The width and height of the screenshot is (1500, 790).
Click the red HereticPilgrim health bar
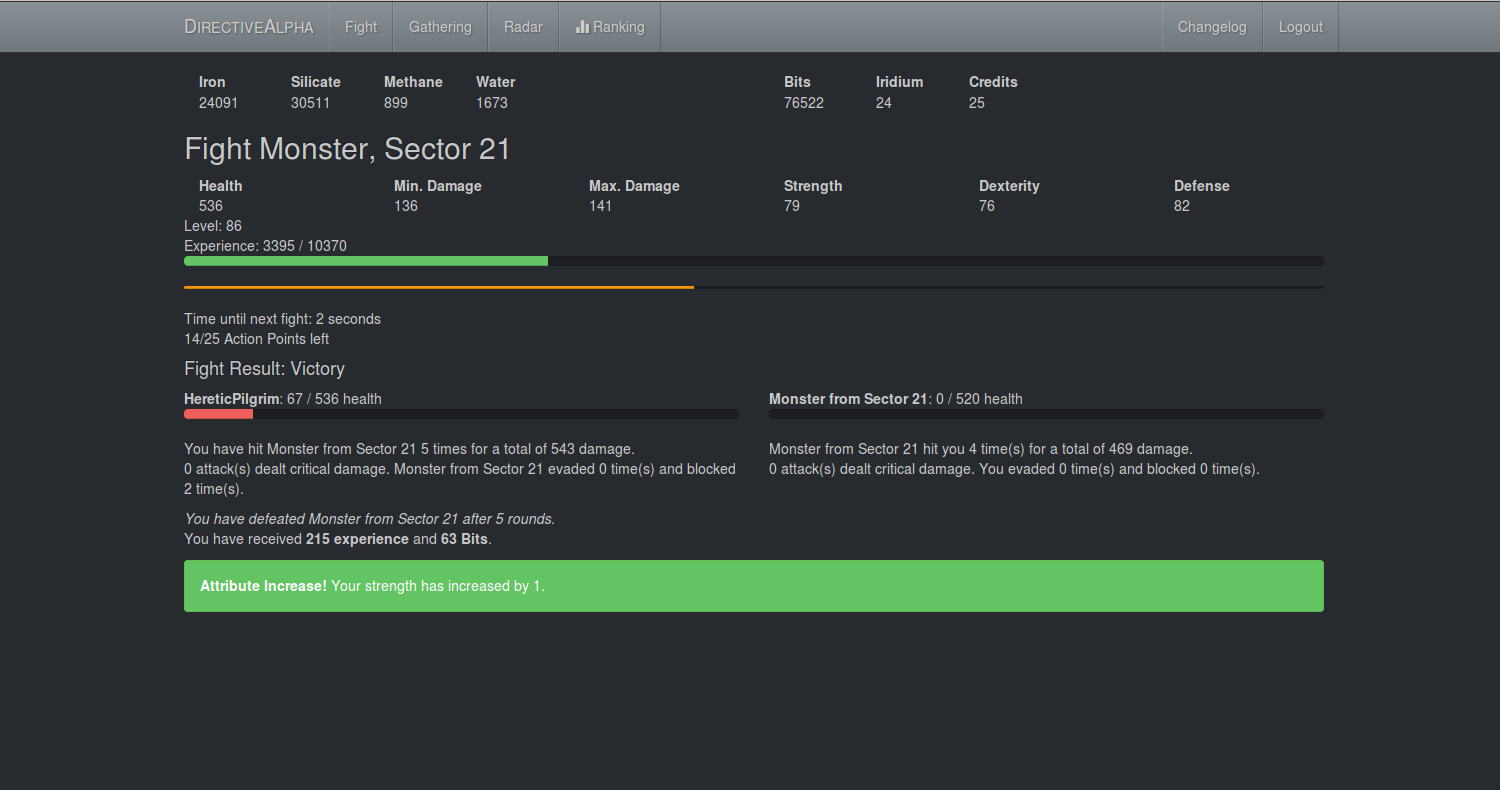(x=218, y=414)
